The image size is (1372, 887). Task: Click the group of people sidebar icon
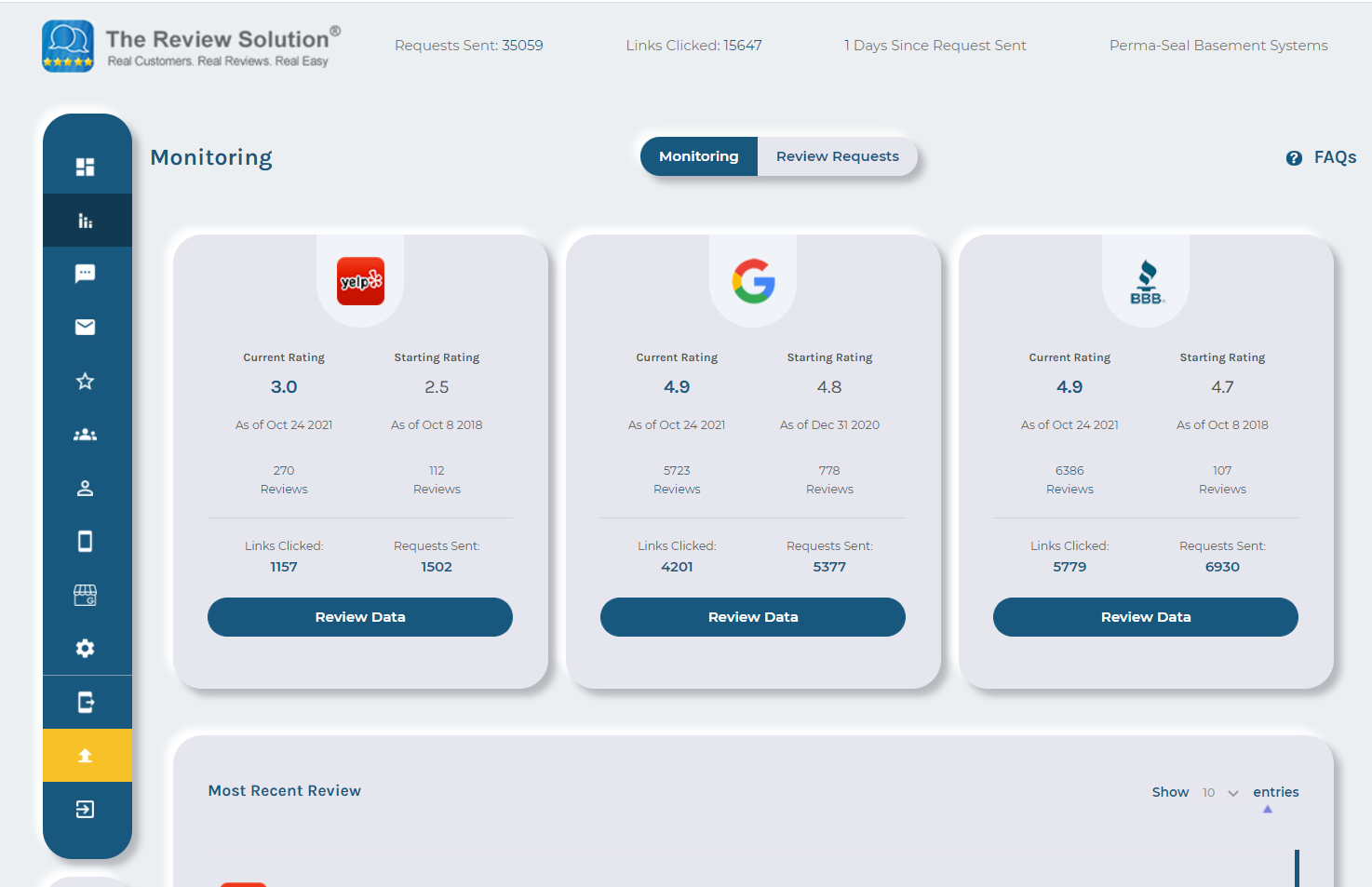[86, 435]
